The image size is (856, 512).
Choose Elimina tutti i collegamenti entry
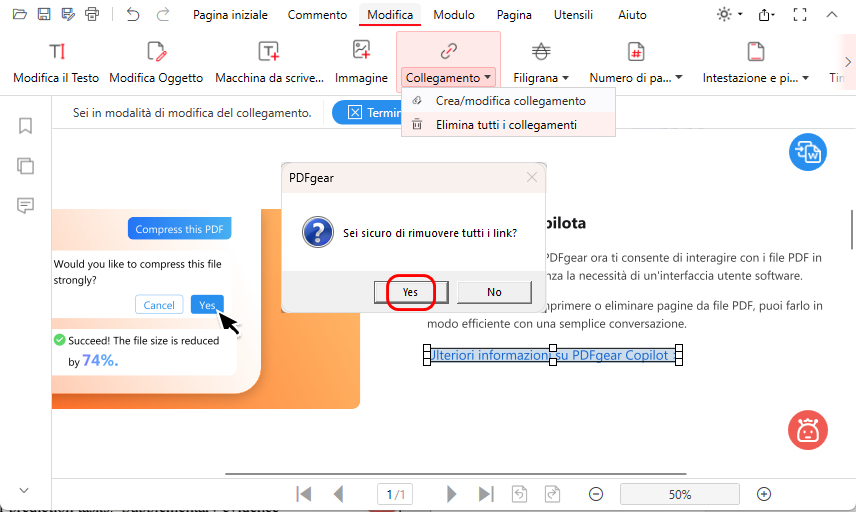tap(508, 125)
